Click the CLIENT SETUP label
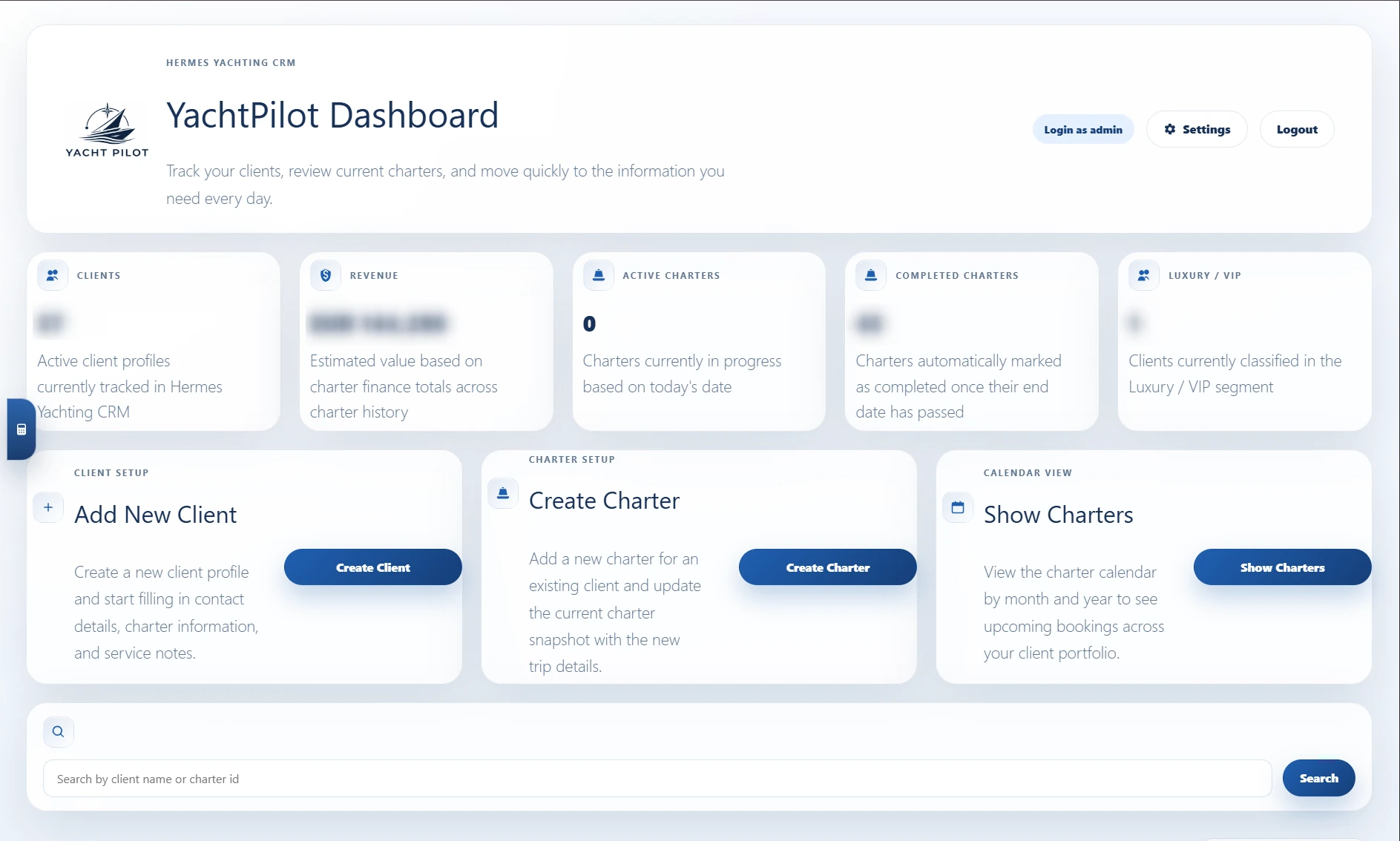Screen dimensions: 1400x841 111,473
